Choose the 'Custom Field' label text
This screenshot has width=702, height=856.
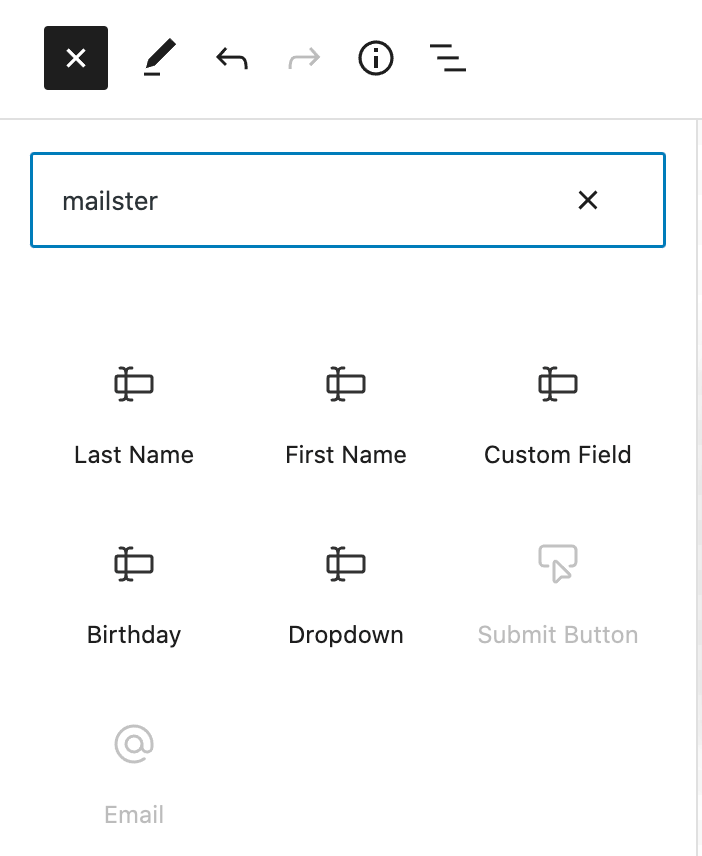pos(558,455)
